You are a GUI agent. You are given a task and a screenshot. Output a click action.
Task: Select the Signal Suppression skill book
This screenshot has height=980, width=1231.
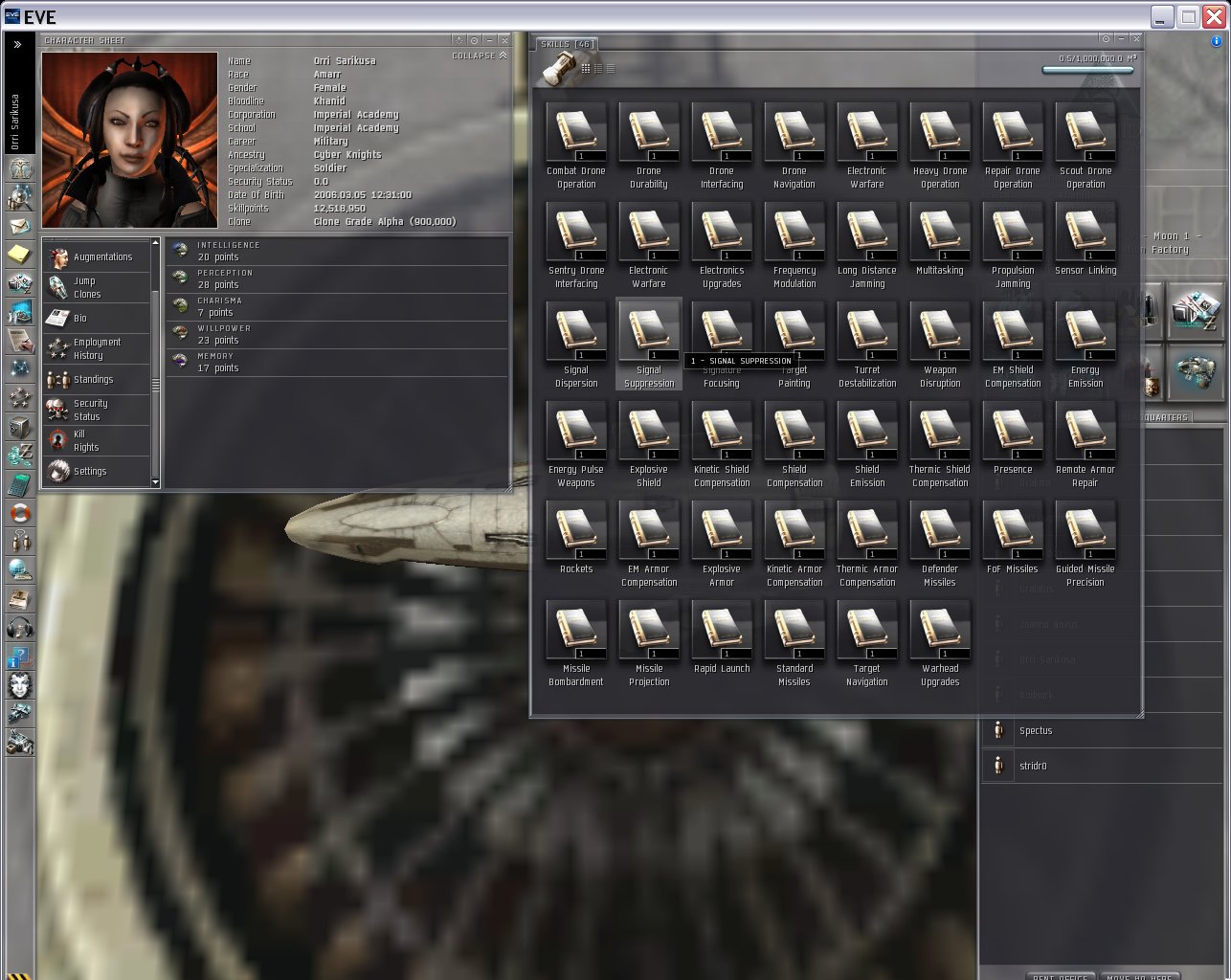click(649, 345)
